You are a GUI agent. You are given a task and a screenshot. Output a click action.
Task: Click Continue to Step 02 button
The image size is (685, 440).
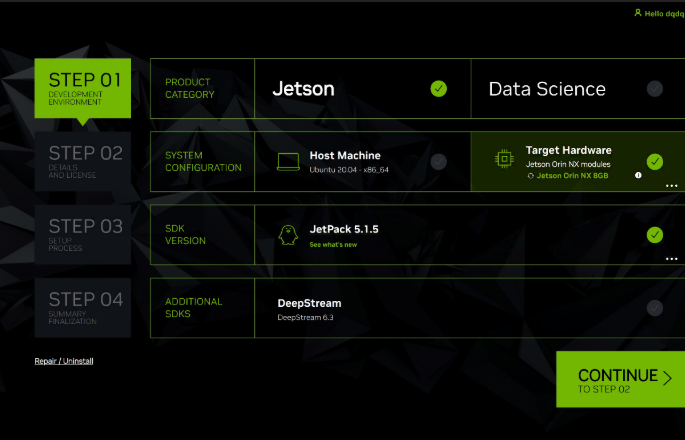point(620,379)
